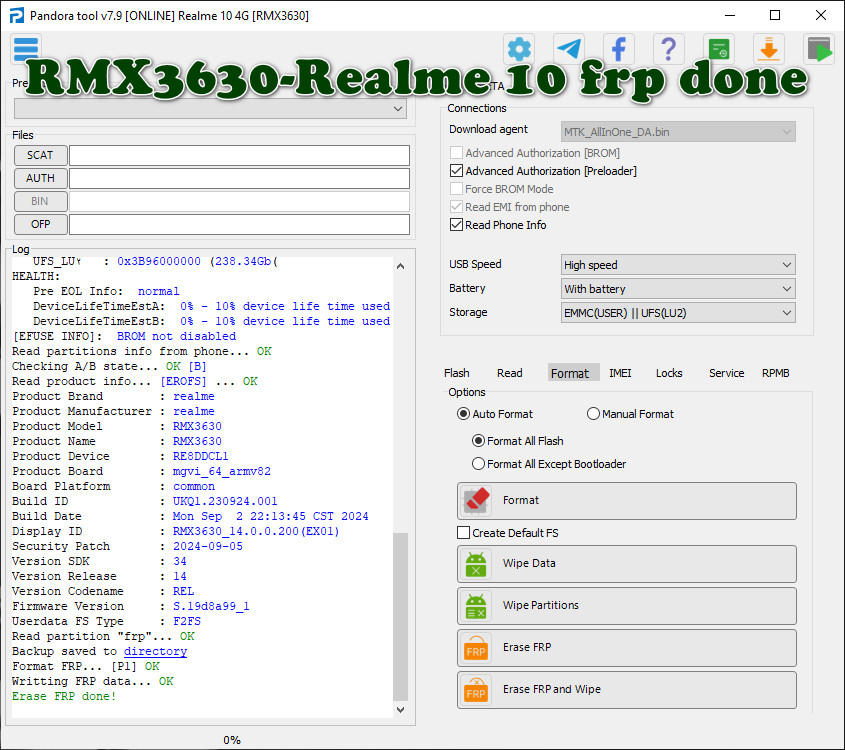845x750 pixels.
Task: Click the Erase FRP and Wipe icon
Action: point(475,689)
